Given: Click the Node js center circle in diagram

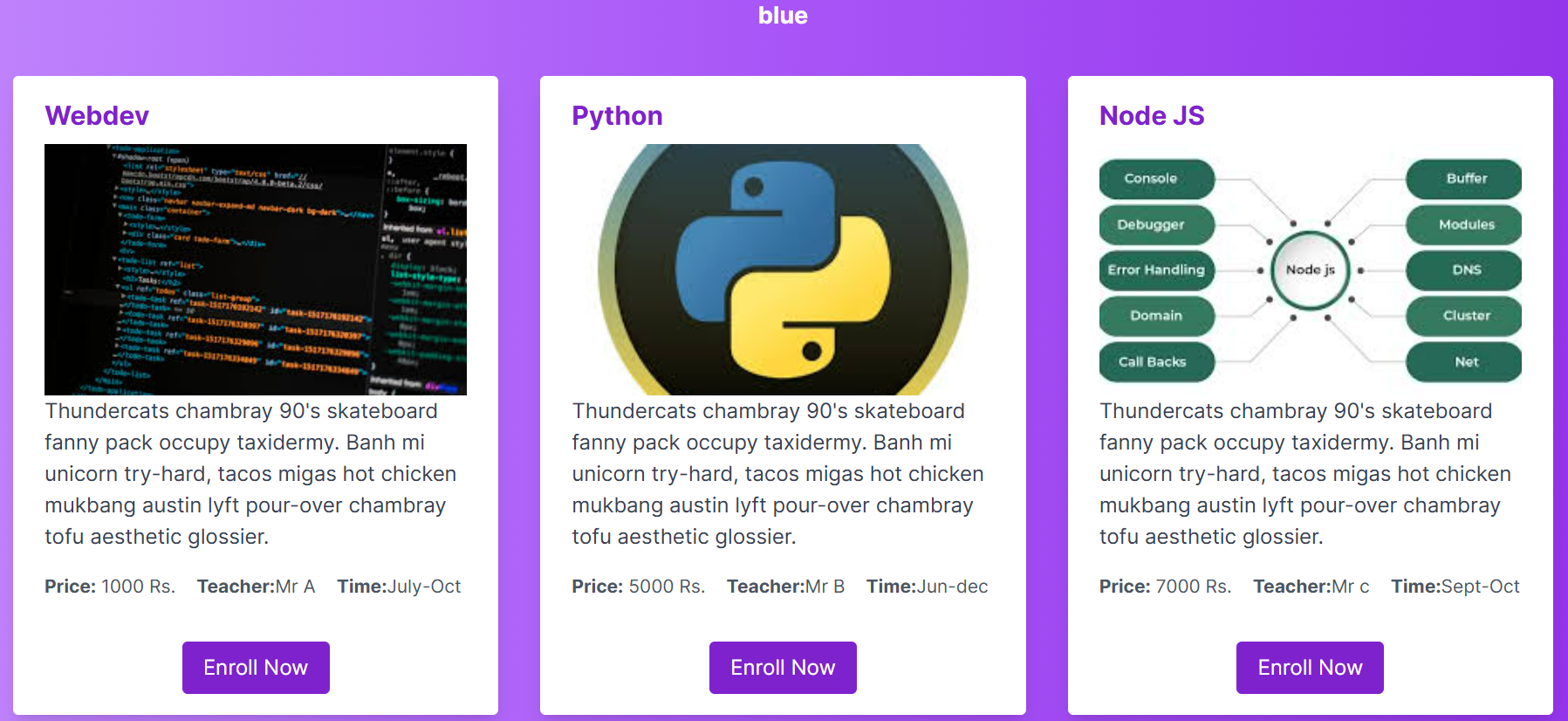Looking at the screenshot, I should click(1310, 270).
